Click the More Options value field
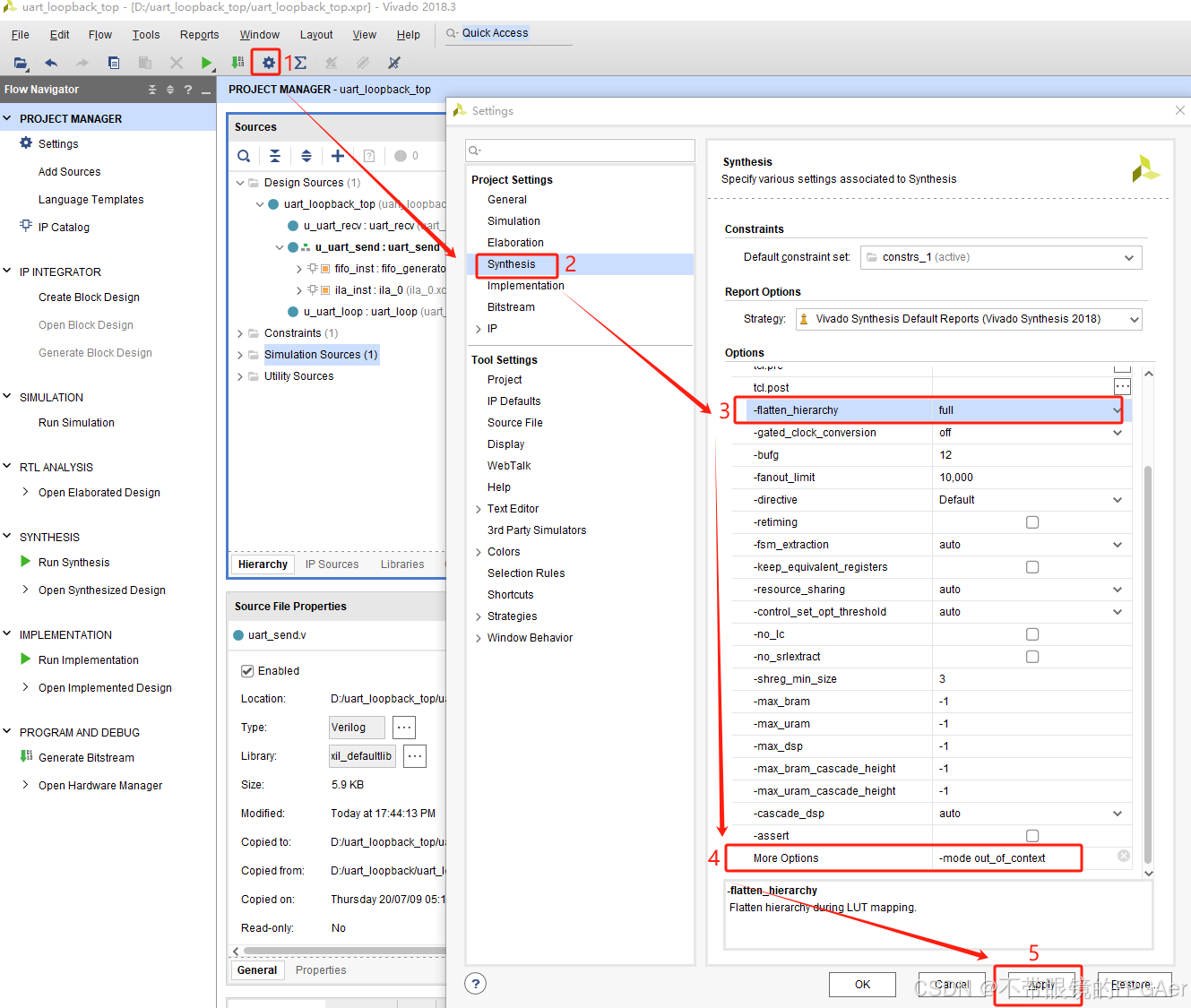Viewport: 1191px width, 1008px height. point(1022,858)
